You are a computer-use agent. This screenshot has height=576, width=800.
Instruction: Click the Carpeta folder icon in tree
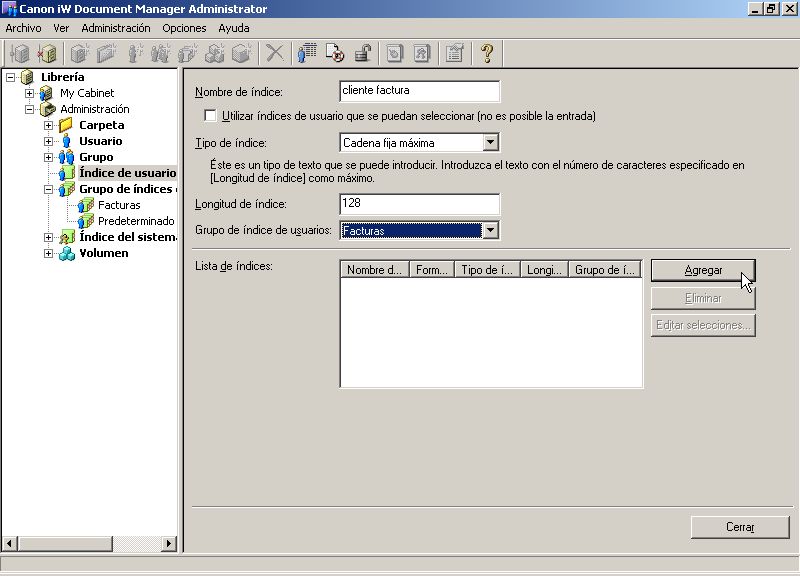point(65,125)
